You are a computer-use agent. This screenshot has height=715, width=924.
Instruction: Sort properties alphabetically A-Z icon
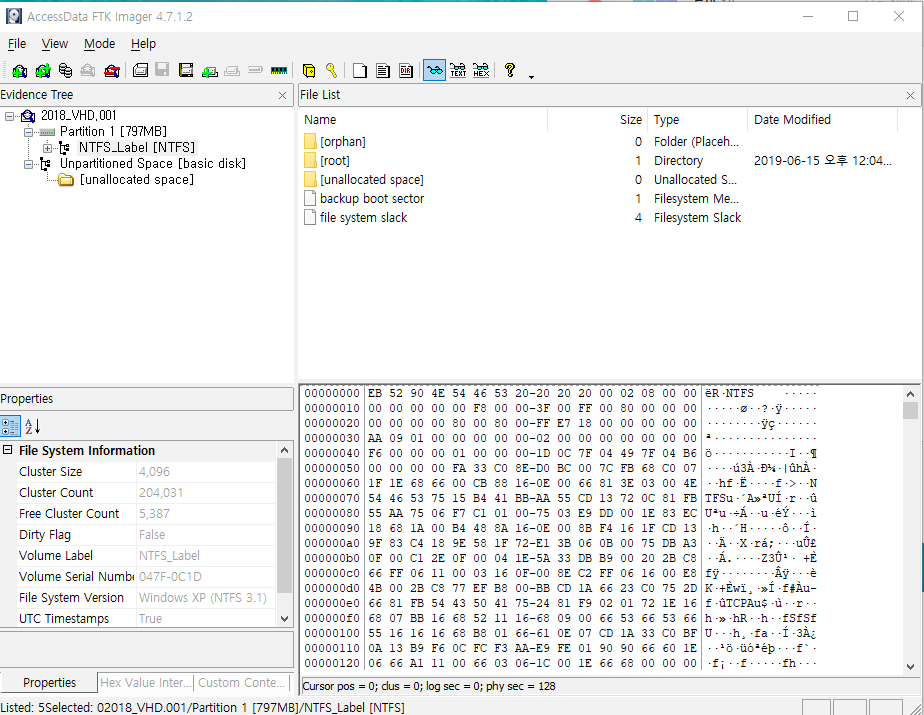point(32,426)
